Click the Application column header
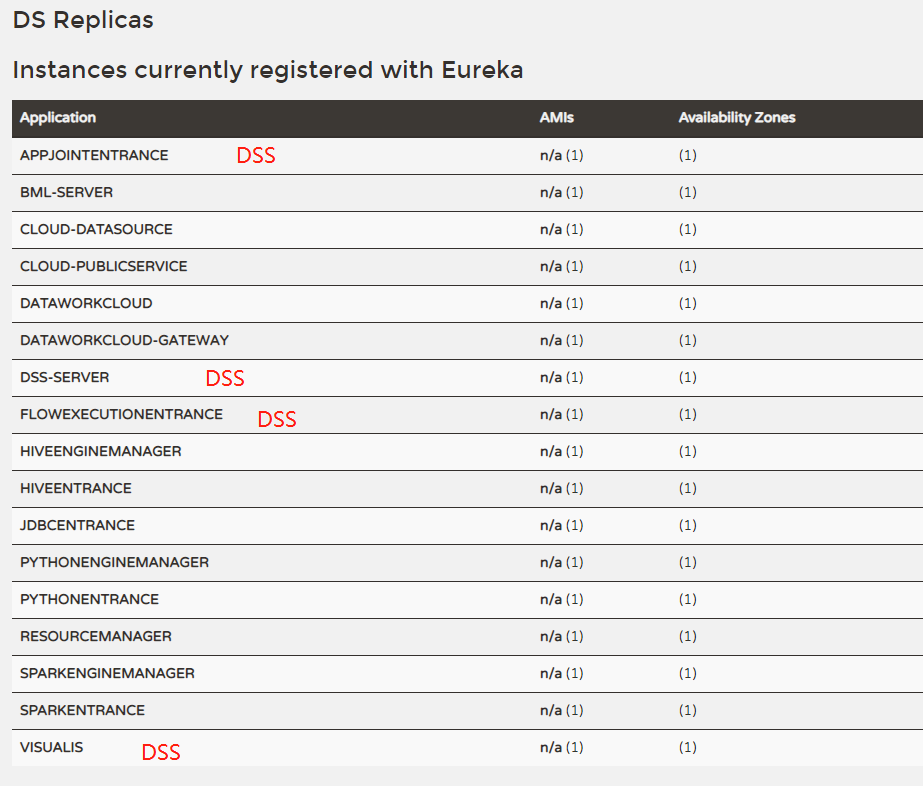The width and height of the screenshot is (923, 786). click(58, 117)
